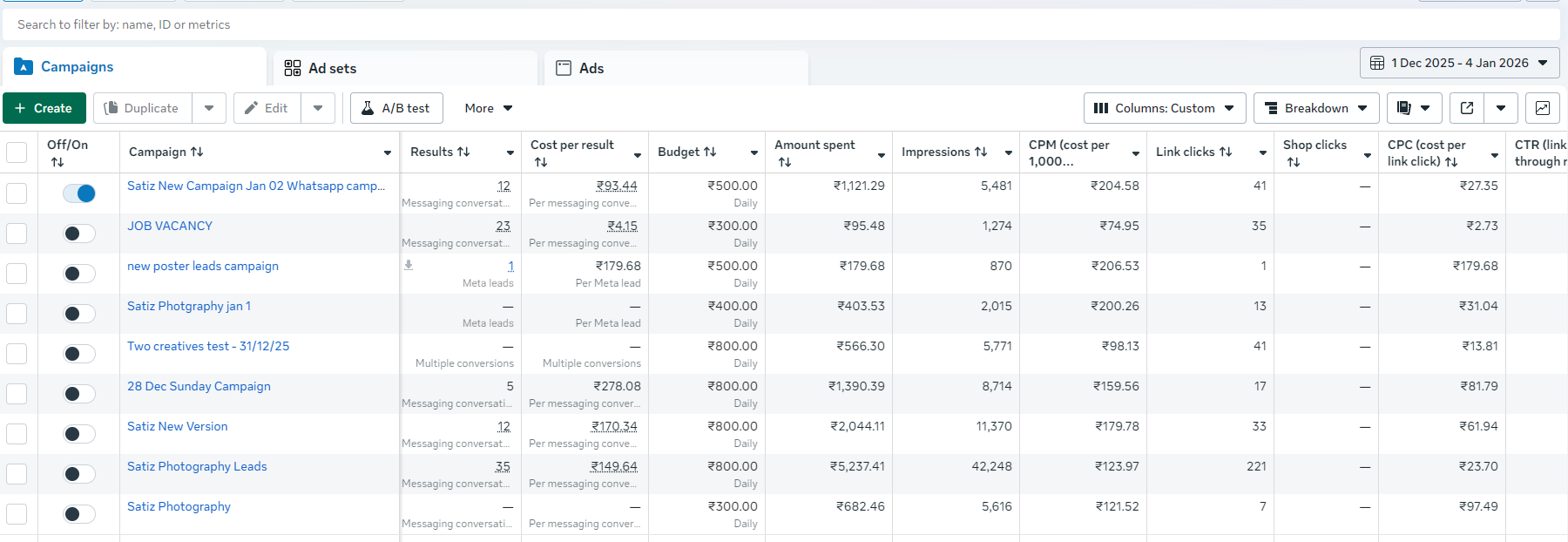The image size is (1568, 542).
Task: Sort campaigns by Link clicks arrows
Action: (x=1226, y=152)
